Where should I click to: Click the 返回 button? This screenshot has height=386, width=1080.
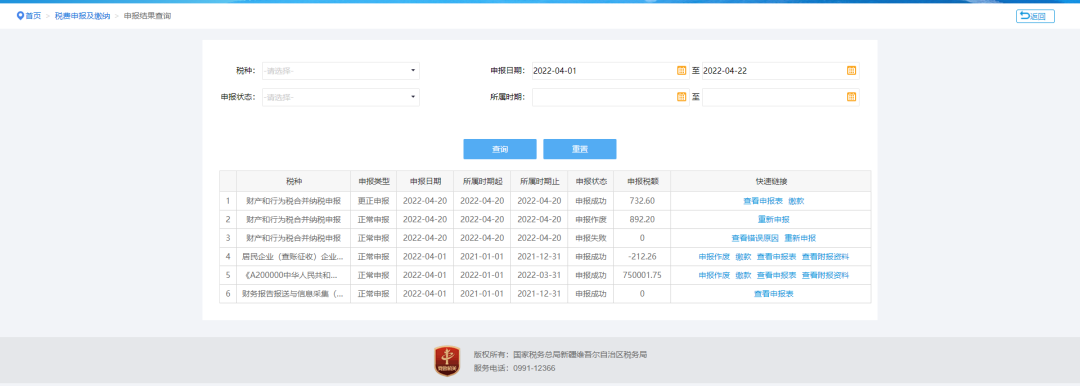click(1035, 16)
